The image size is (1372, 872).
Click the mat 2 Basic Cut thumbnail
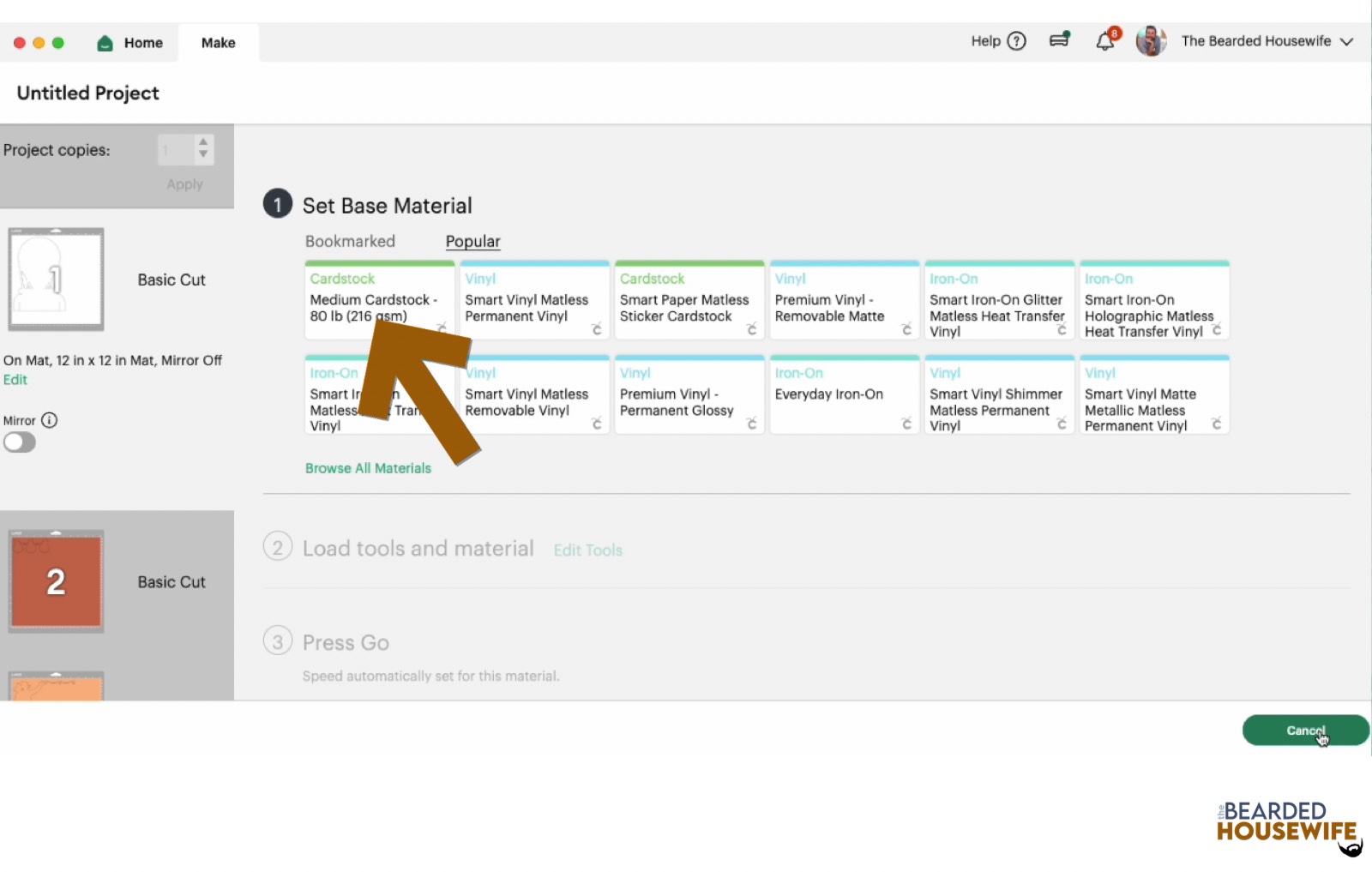pos(56,580)
